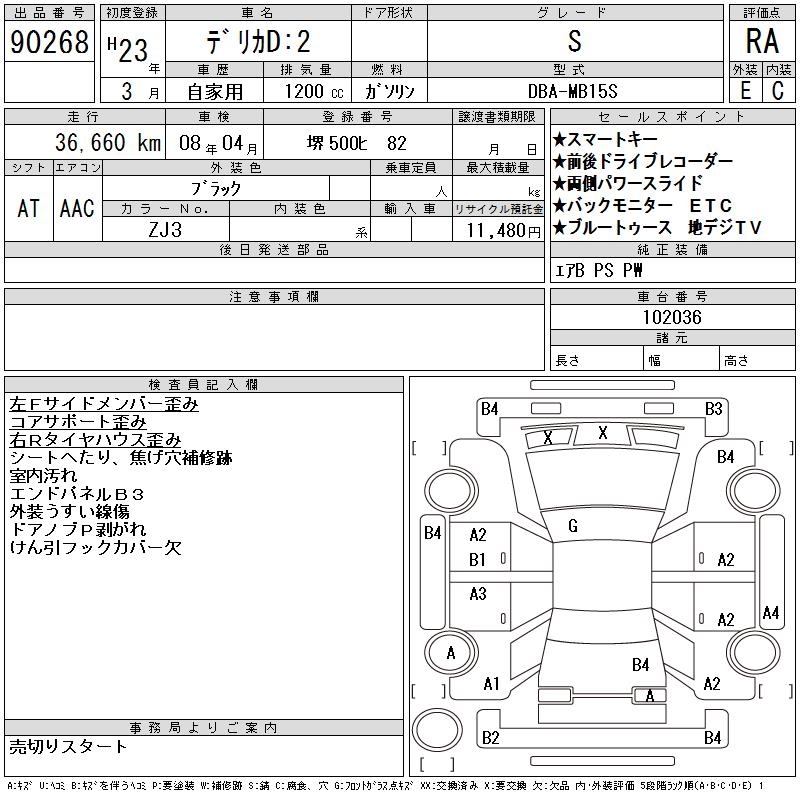The width and height of the screenshot is (800, 800).
Task: Select the colour number ZJ3
Action: click(165, 230)
